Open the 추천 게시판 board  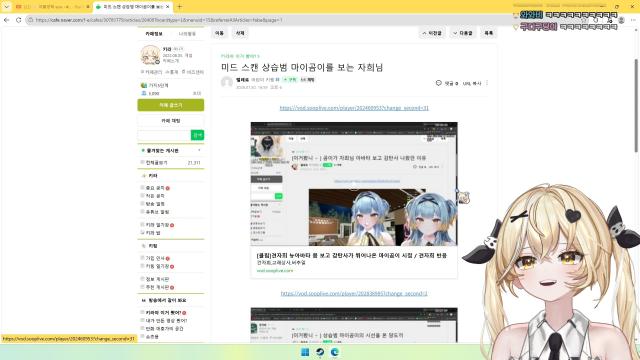click(x=157, y=287)
